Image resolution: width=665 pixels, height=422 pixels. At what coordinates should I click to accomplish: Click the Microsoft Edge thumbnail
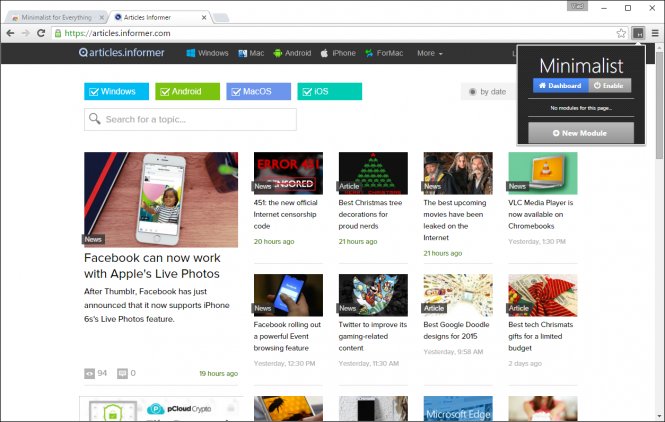458,409
